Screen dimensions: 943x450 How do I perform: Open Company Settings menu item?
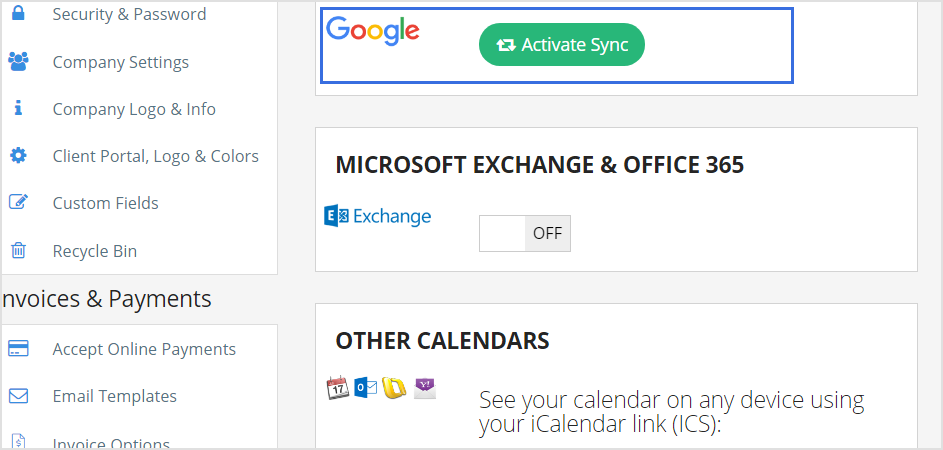pyautogui.click(x=120, y=62)
